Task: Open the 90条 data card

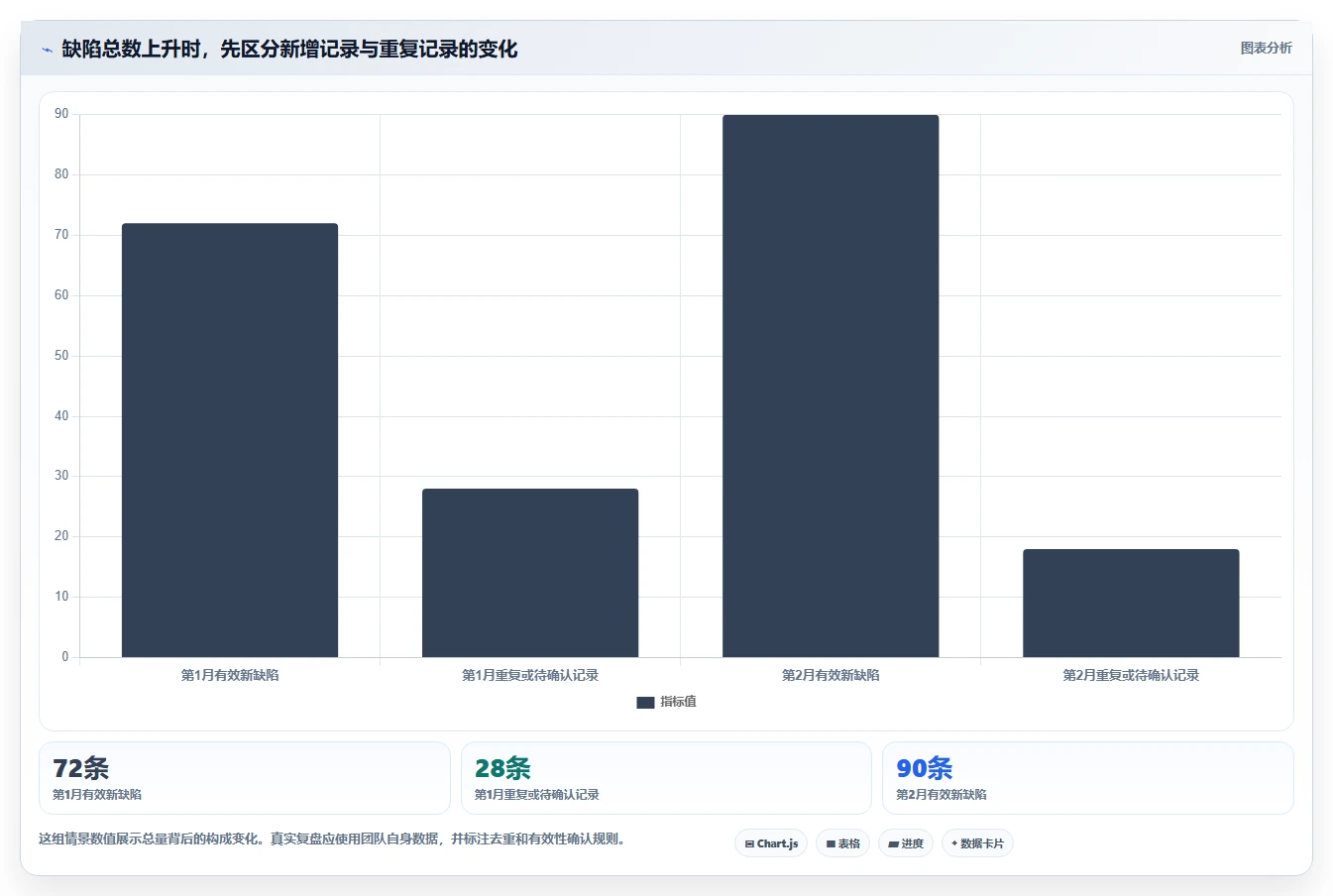Action: pos(1088,778)
